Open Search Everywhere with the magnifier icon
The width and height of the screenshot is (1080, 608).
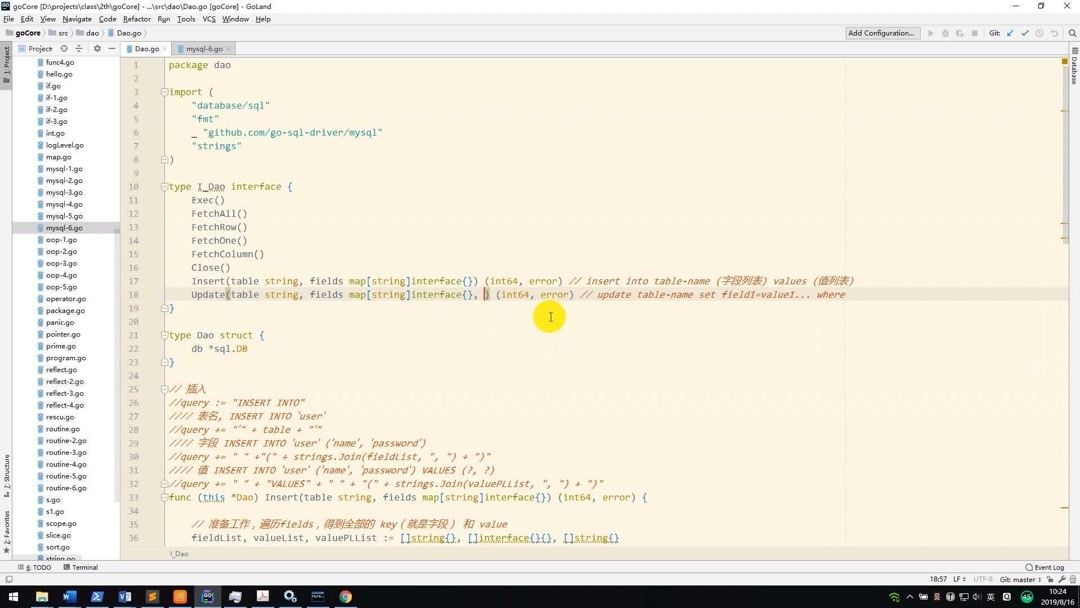[1072, 33]
